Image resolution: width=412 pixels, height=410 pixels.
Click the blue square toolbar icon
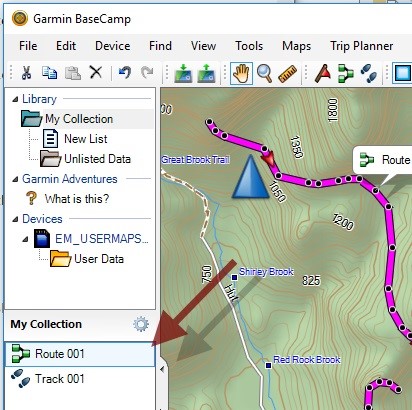[402, 73]
